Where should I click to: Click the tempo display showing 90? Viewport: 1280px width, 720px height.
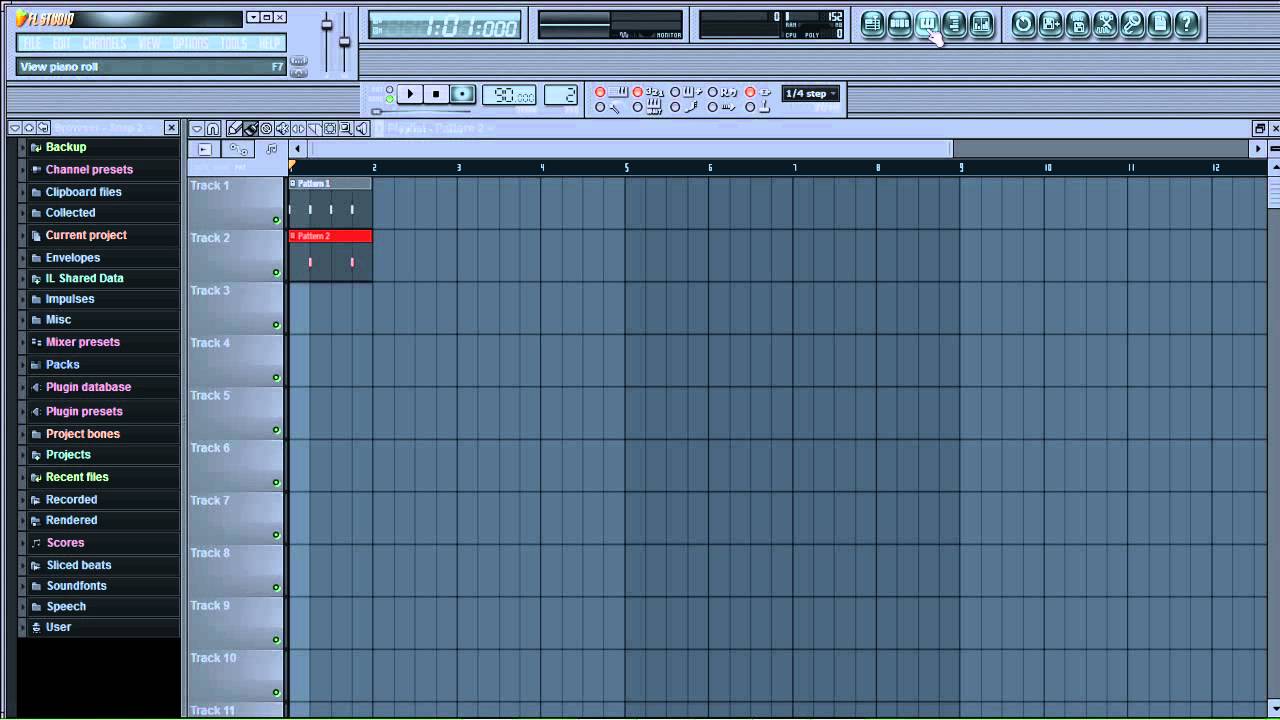[508, 95]
